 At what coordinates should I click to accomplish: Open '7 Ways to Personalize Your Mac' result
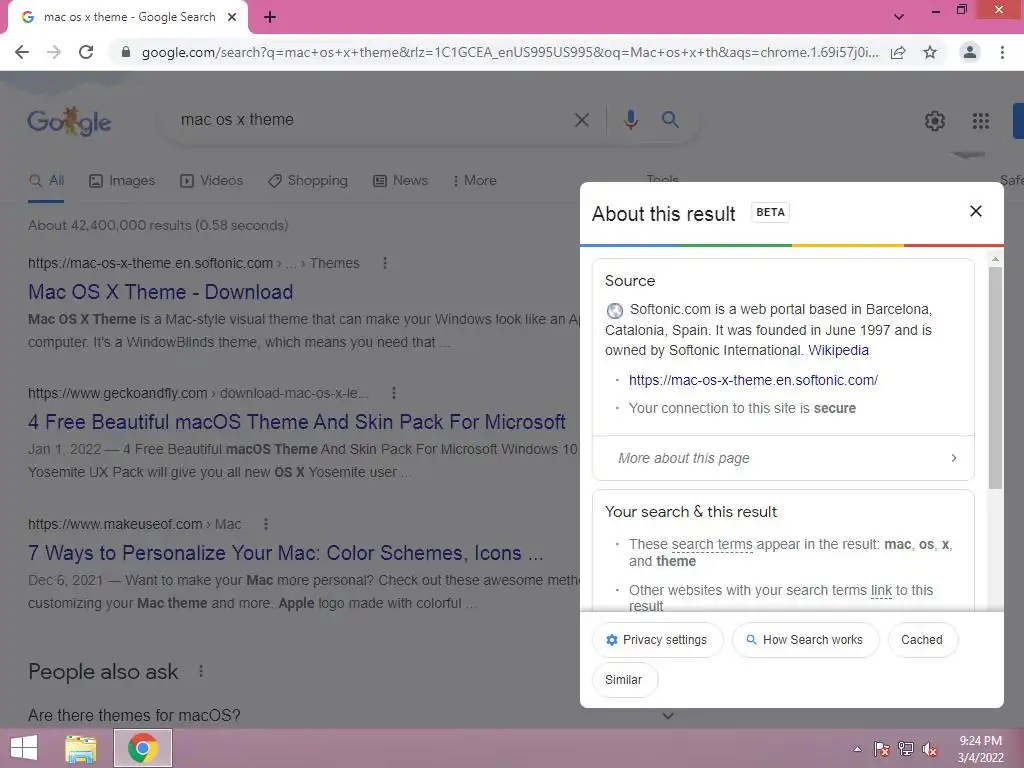click(x=285, y=553)
